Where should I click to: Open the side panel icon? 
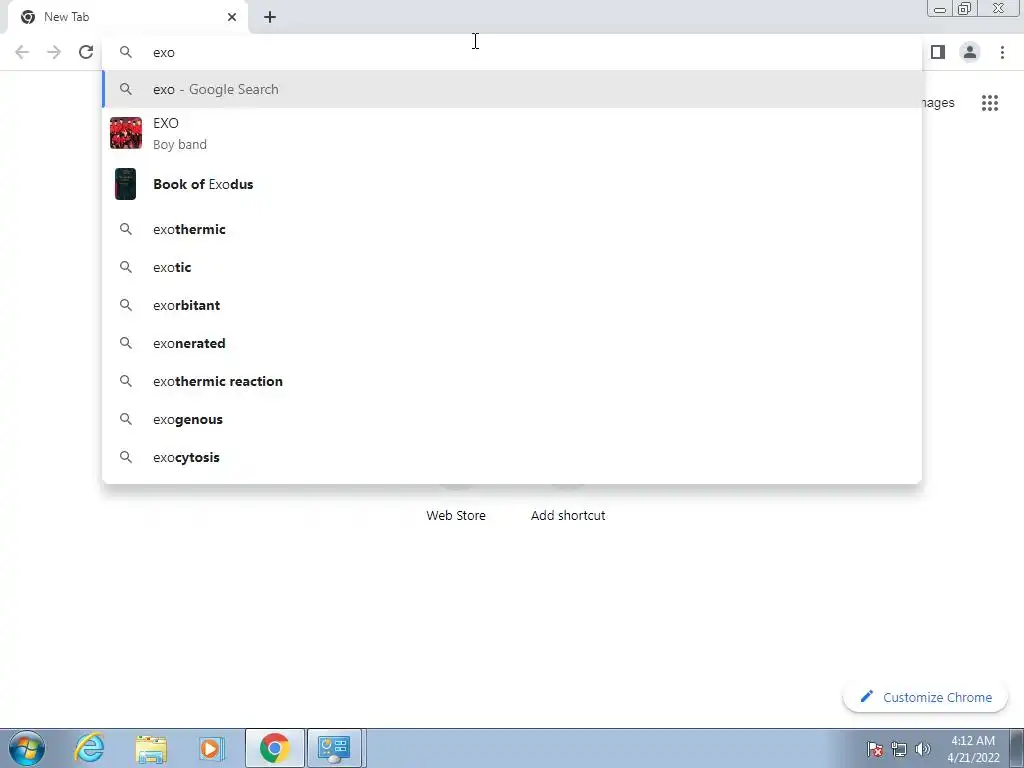pyautogui.click(x=938, y=52)
